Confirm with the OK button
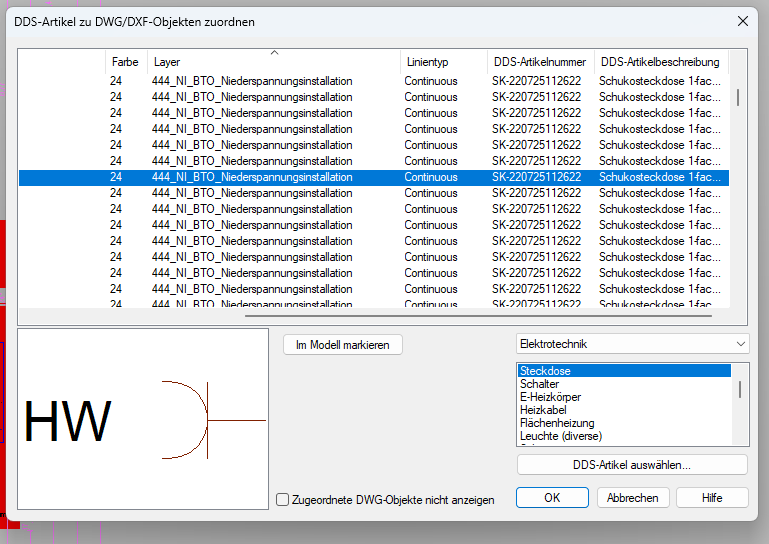This screenshot has height=544, width=769. (x=552, y=498)
